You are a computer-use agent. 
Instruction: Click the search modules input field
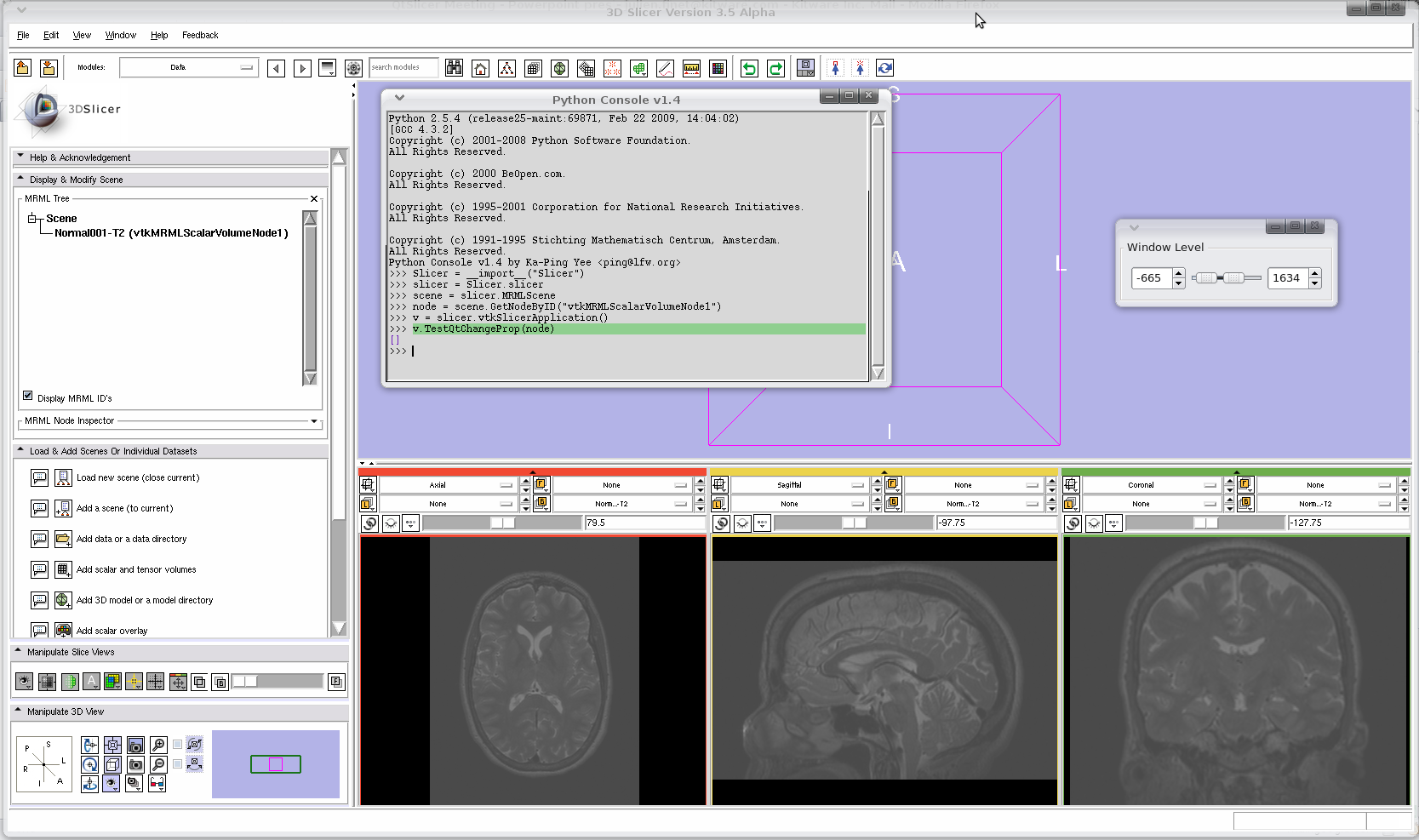(403, 67)
